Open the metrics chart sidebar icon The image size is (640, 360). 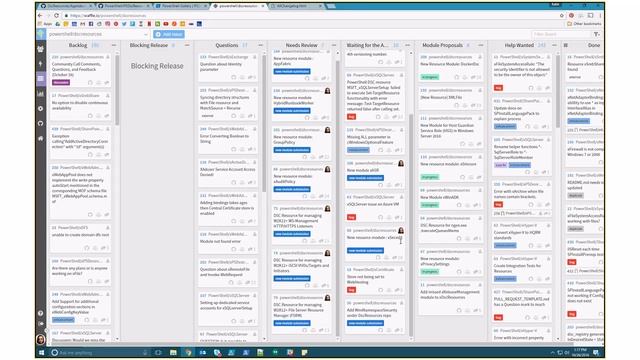[x=40, y=93]
